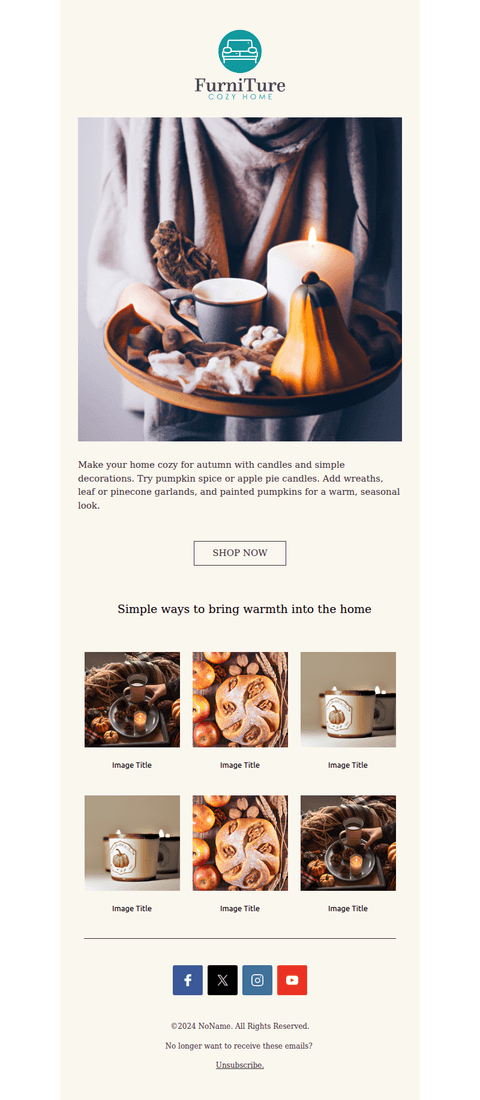Open first-row thumbnail of coffee tray with pumpkins

[x=132, y=699]
